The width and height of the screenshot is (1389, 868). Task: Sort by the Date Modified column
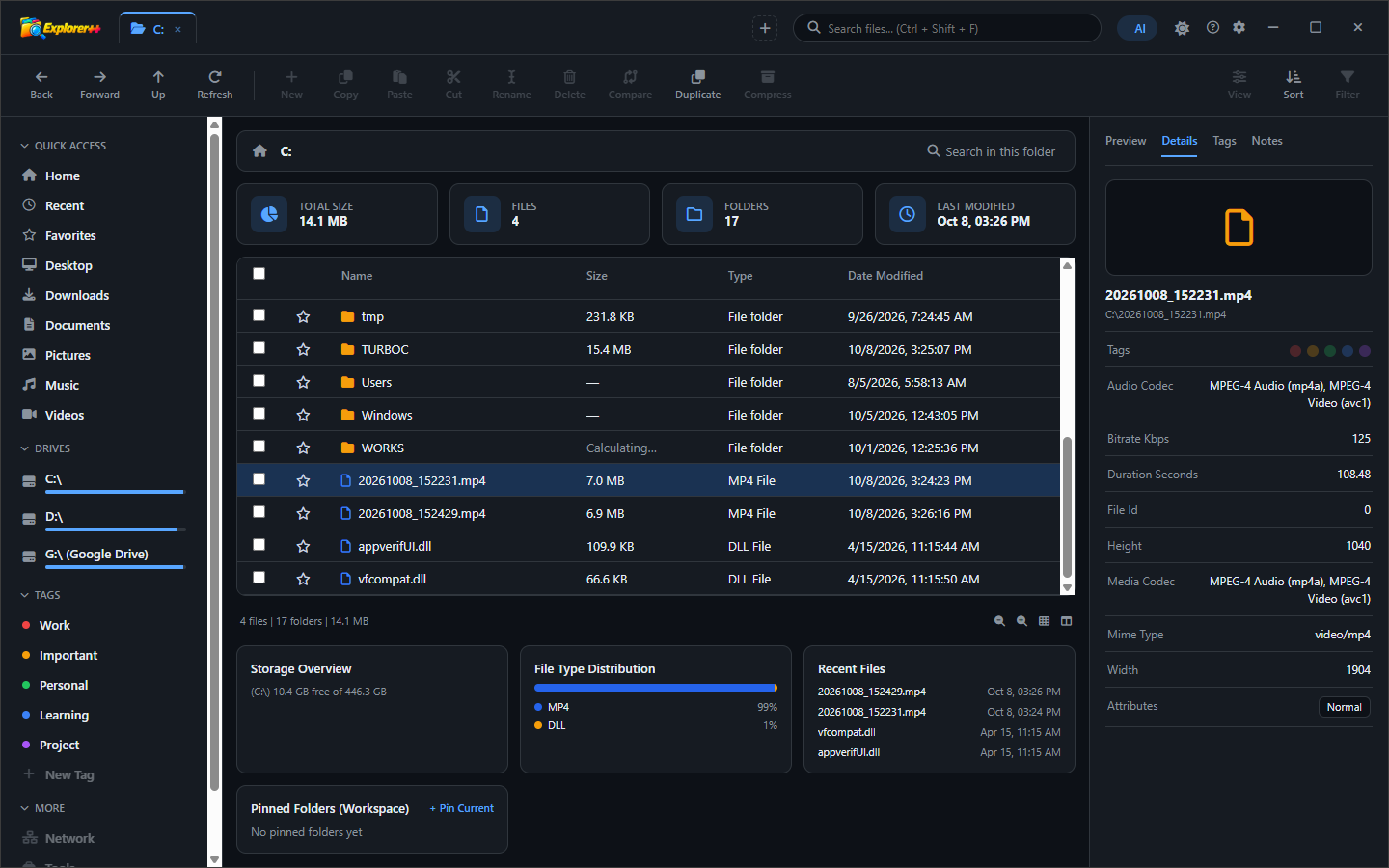(x=885, y=276)
